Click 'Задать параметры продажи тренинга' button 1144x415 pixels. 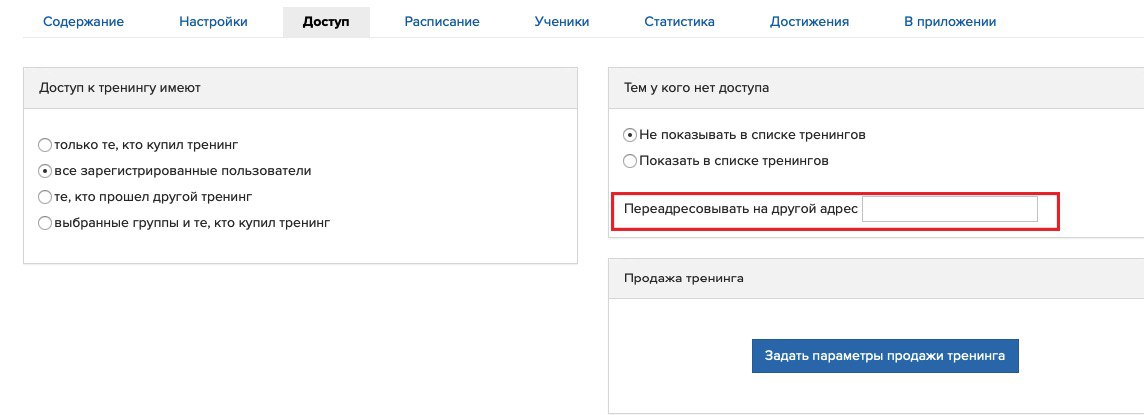(x=885, y=356)
